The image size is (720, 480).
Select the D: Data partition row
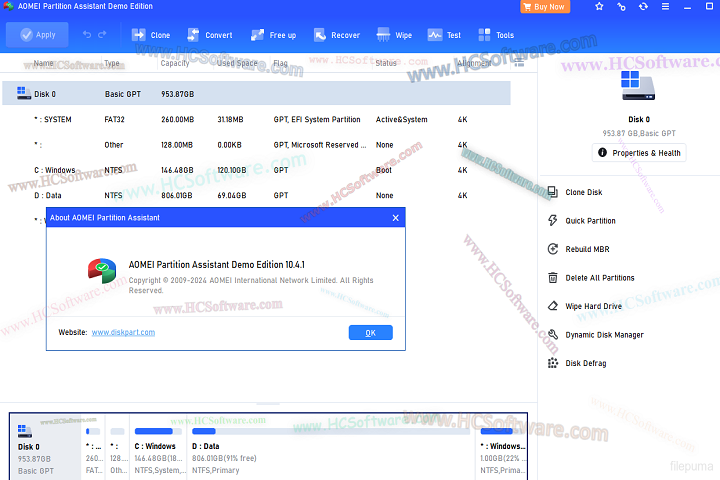(x=256, y=195)
